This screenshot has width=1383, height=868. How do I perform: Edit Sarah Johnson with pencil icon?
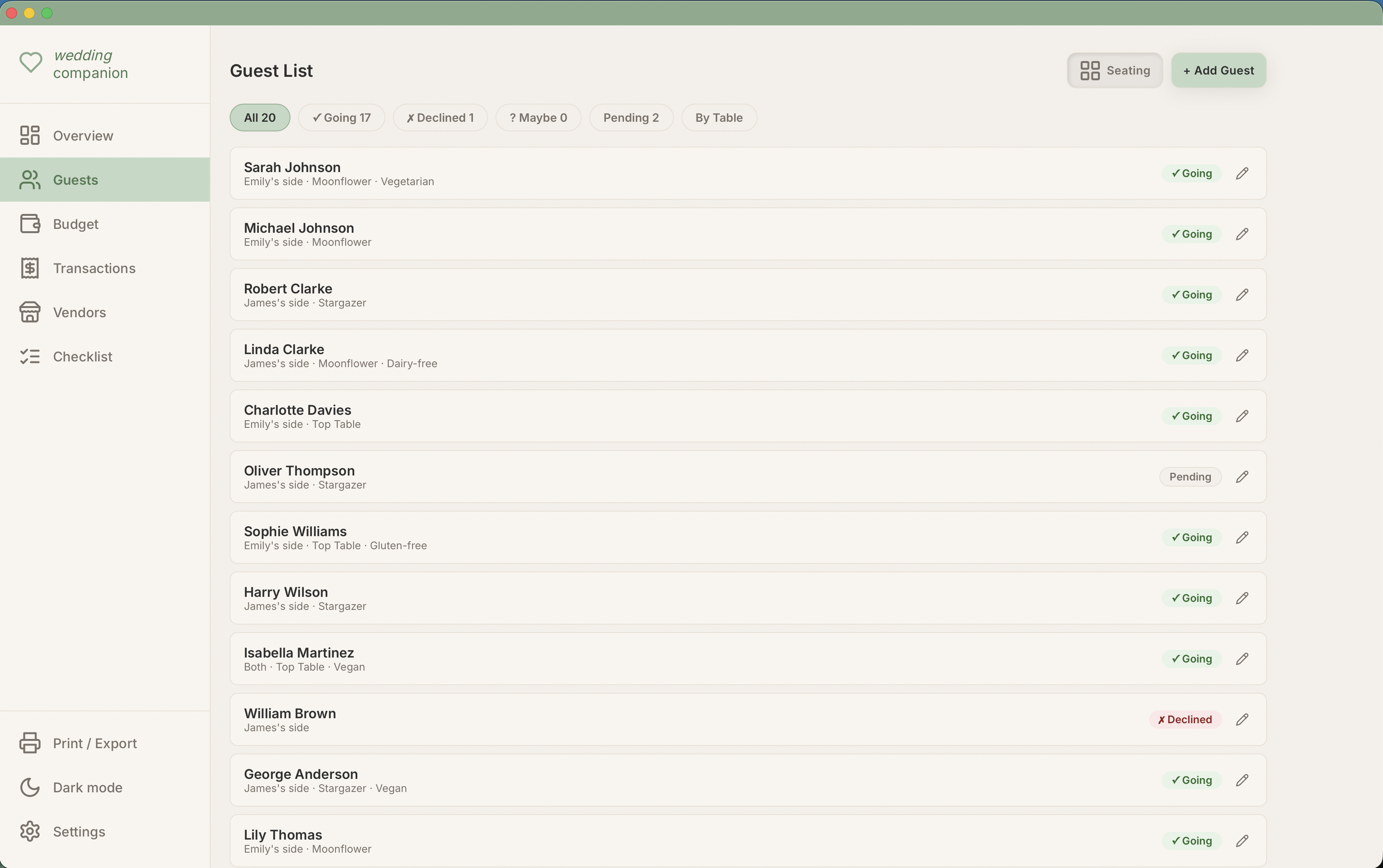tap(1242, 173)
